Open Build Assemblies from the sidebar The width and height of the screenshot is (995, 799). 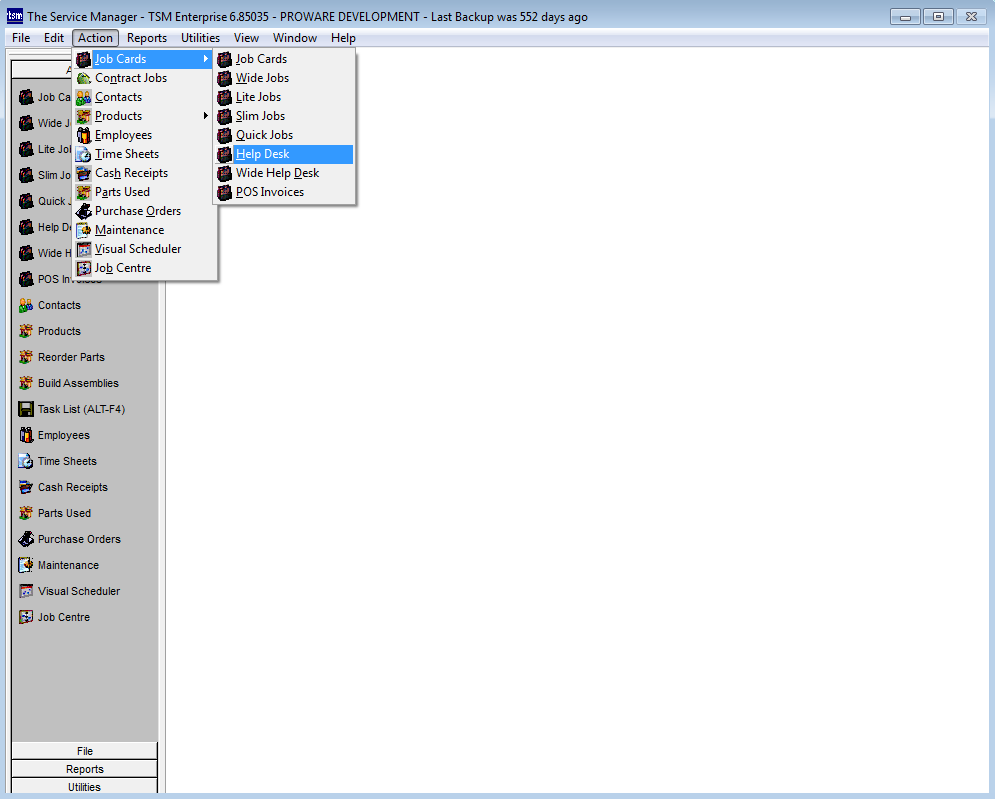77,383
